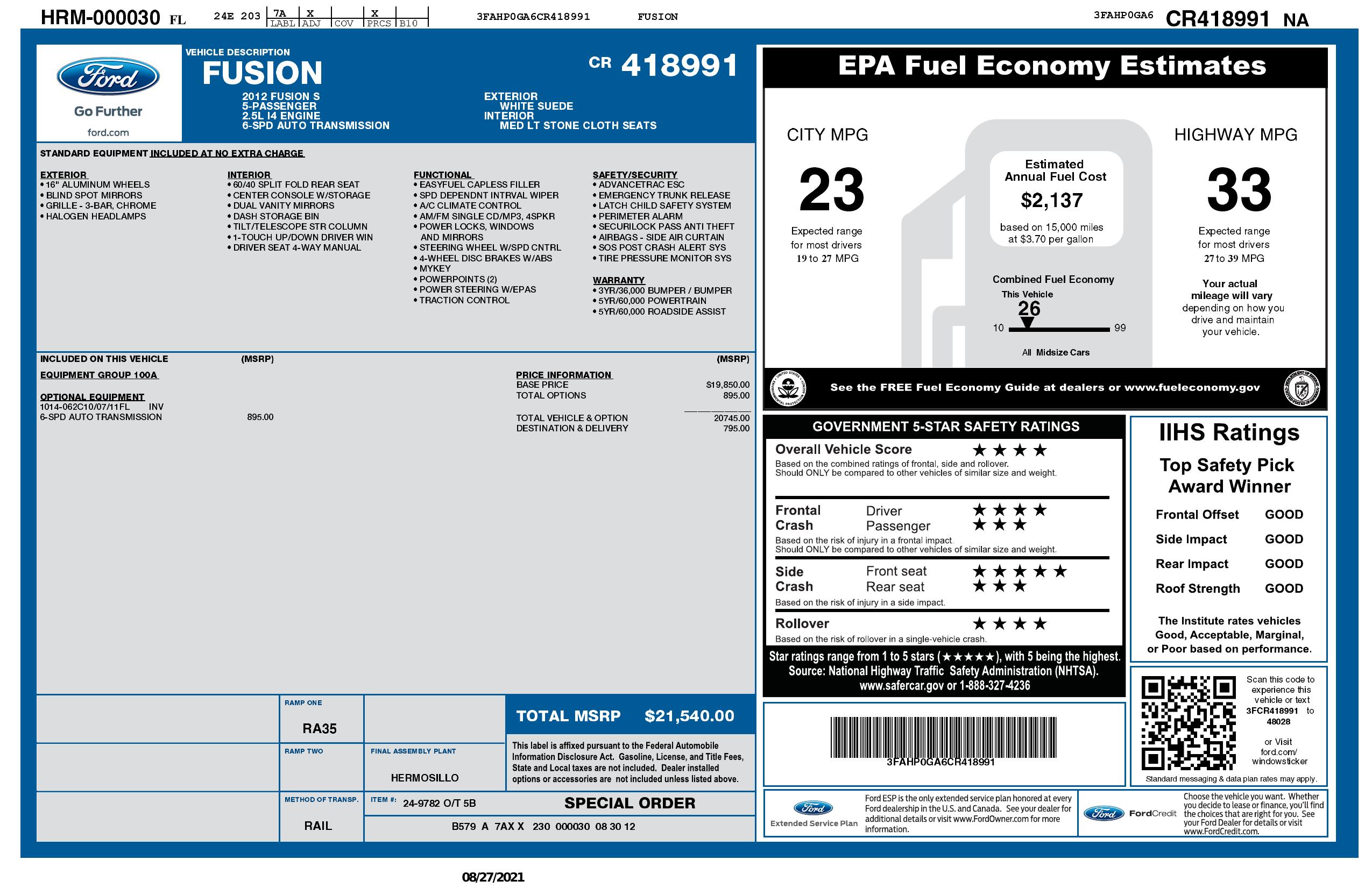Click the X mark in the PRCS box
The image size is (1372, 888).
click(374, 13)
